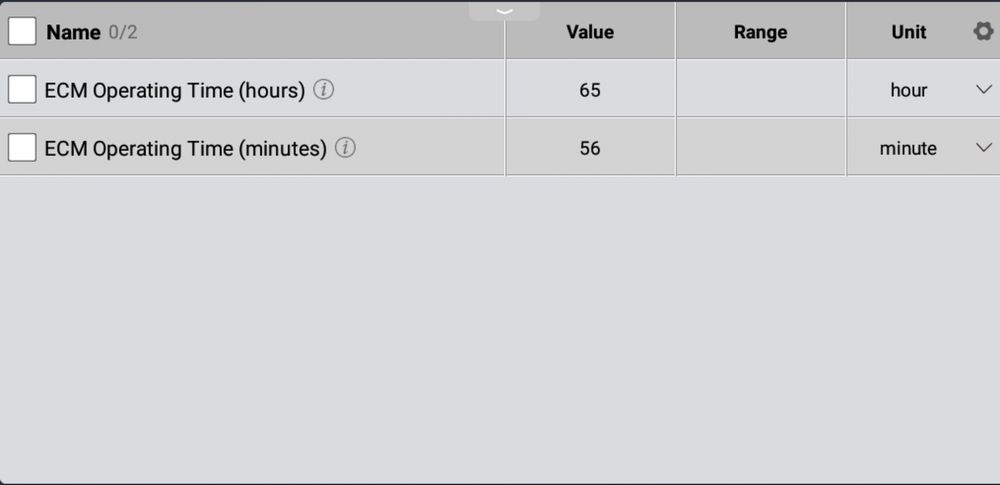
Task: Click the Name column header
Action: point(73,32)
